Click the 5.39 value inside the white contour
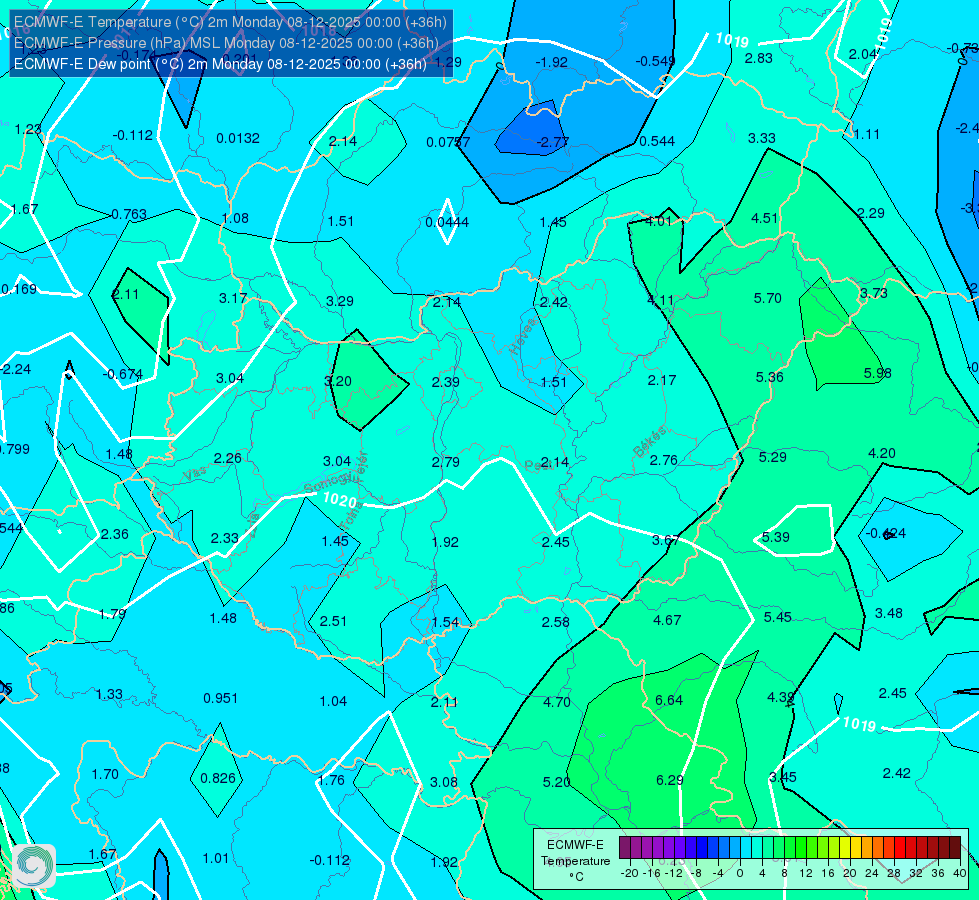This screenshot has width=979, height=900. 775,537
